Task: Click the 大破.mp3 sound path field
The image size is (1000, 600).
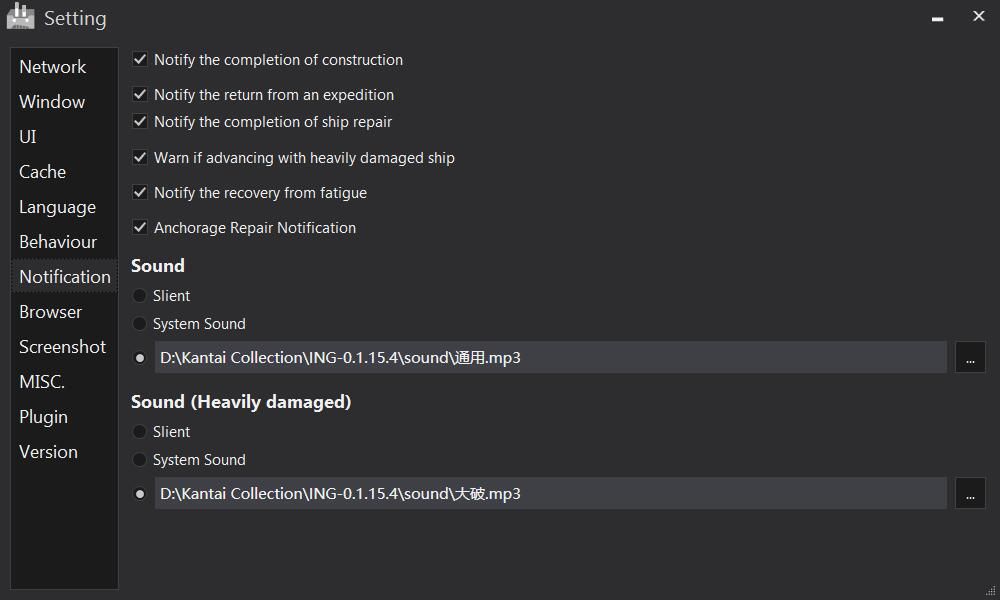Action: pyautogui.click(x=550, y=493)
